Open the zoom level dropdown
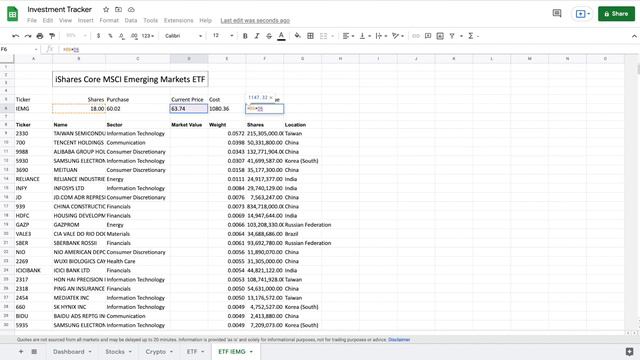Screen dimensions: 640x360 (76, 36)
